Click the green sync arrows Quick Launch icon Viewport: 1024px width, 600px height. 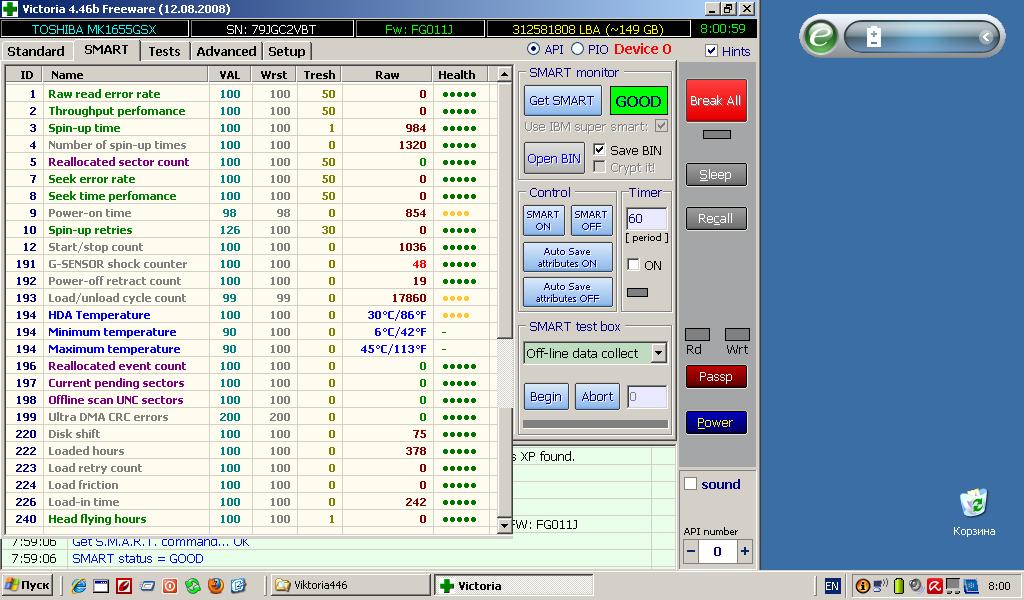193,586
